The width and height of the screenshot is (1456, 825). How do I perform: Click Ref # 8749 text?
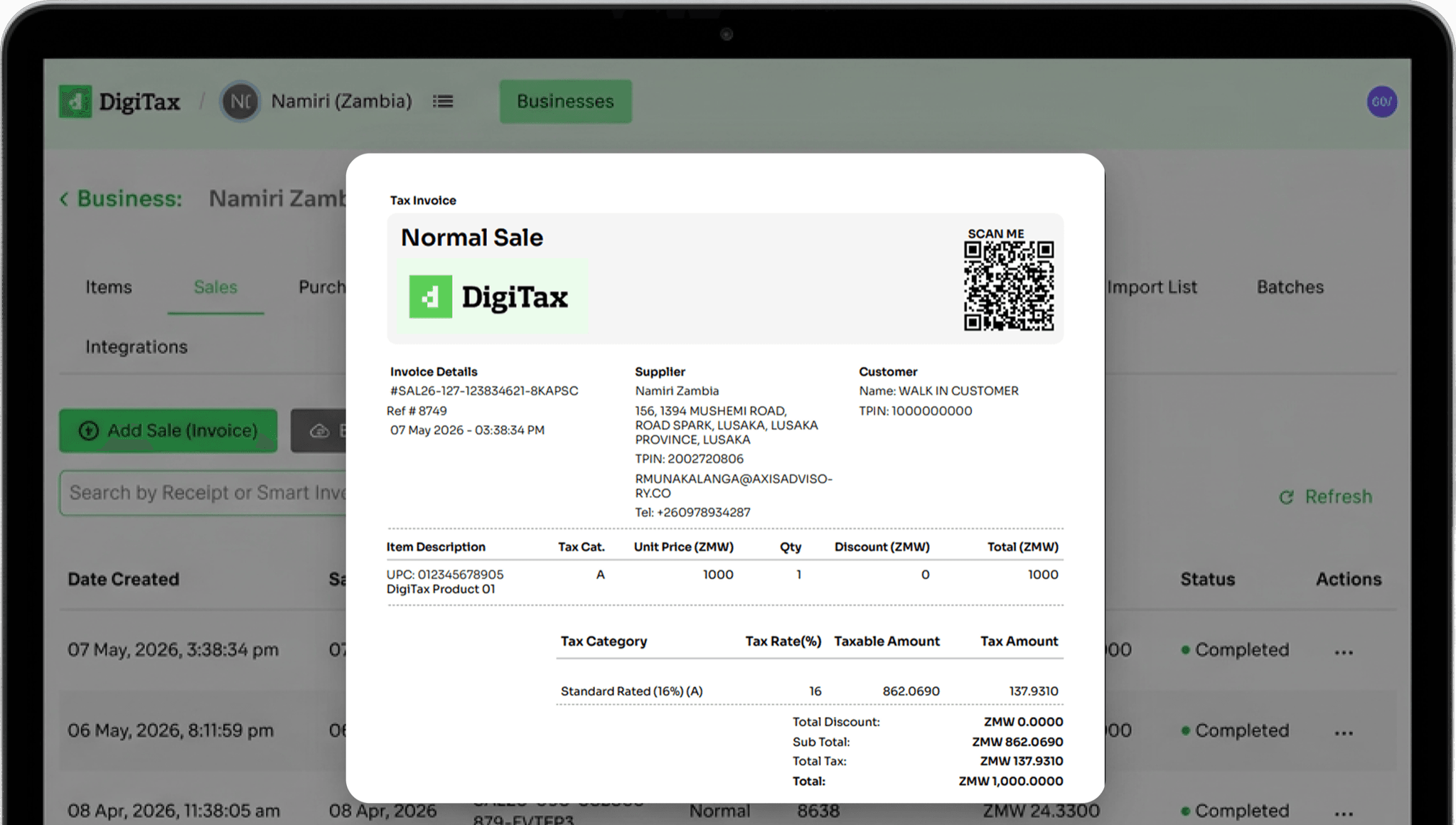417,411
